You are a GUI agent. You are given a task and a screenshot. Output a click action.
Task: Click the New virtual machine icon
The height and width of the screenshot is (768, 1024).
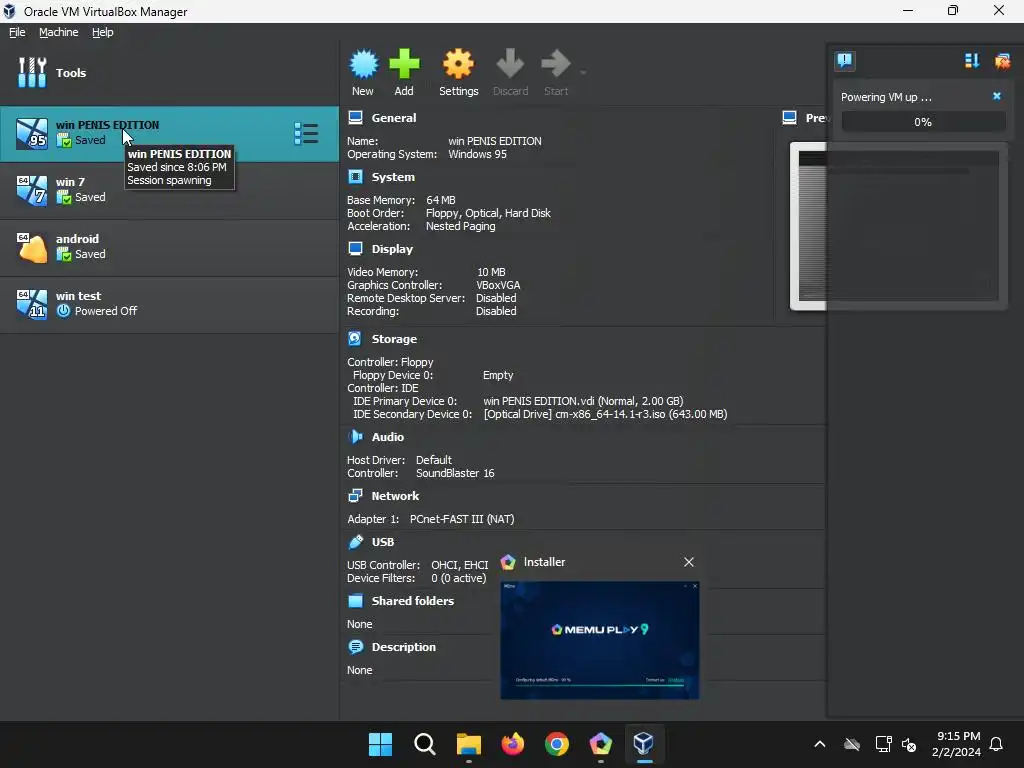tap(363, 64)
